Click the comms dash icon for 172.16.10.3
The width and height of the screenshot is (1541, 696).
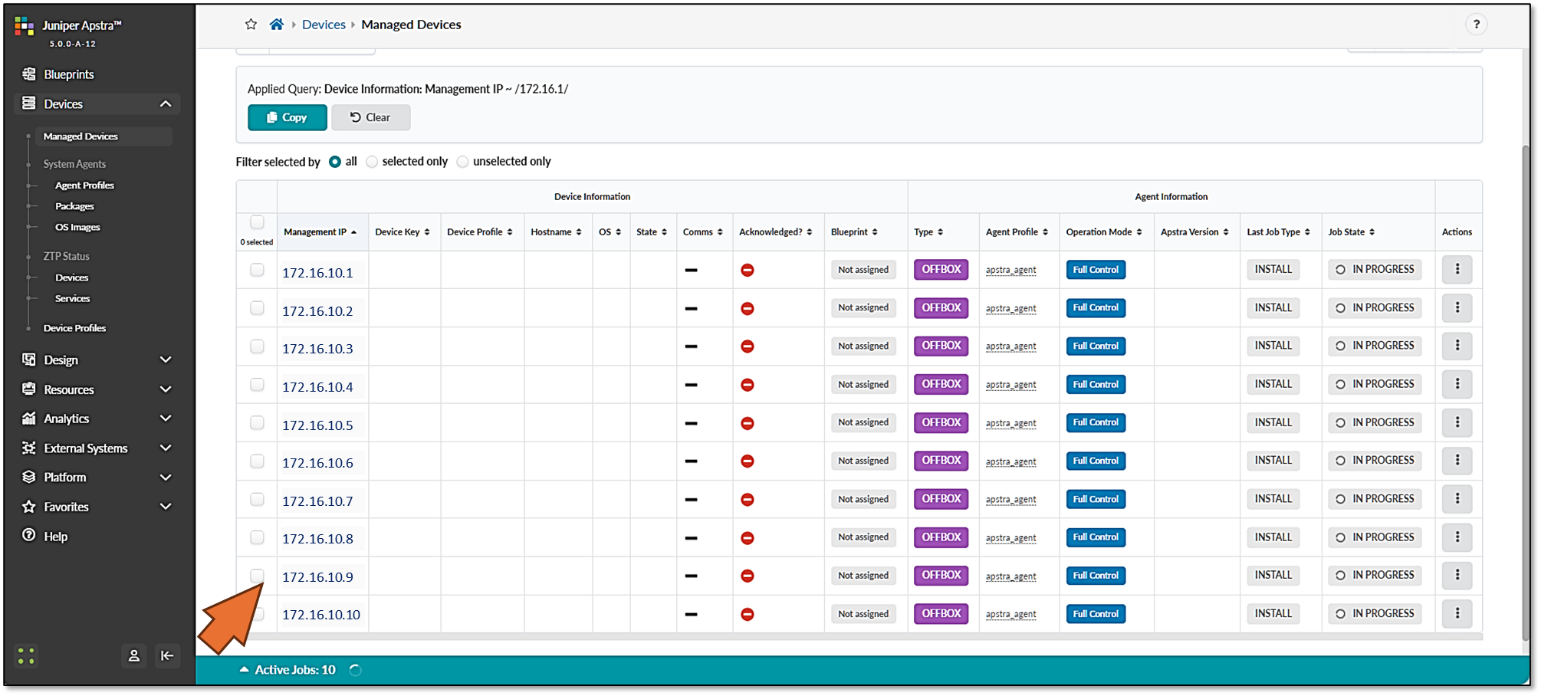tap(691, 347)
